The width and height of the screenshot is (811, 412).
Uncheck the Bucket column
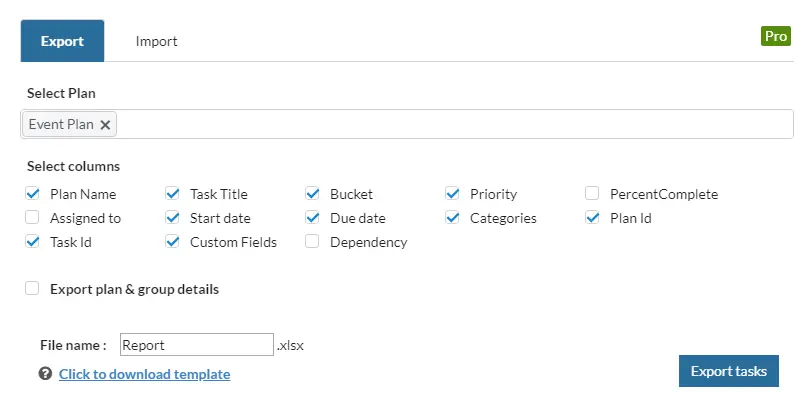(x=312, y=194)
